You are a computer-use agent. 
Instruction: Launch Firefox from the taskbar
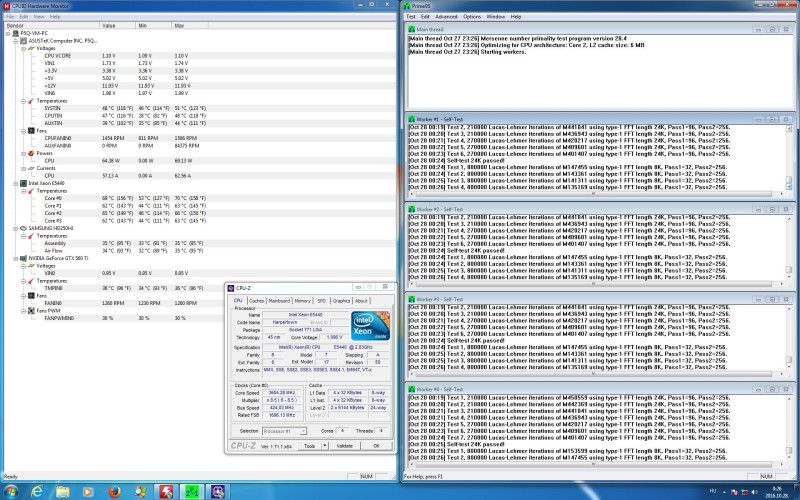click(x=114, y=491)
